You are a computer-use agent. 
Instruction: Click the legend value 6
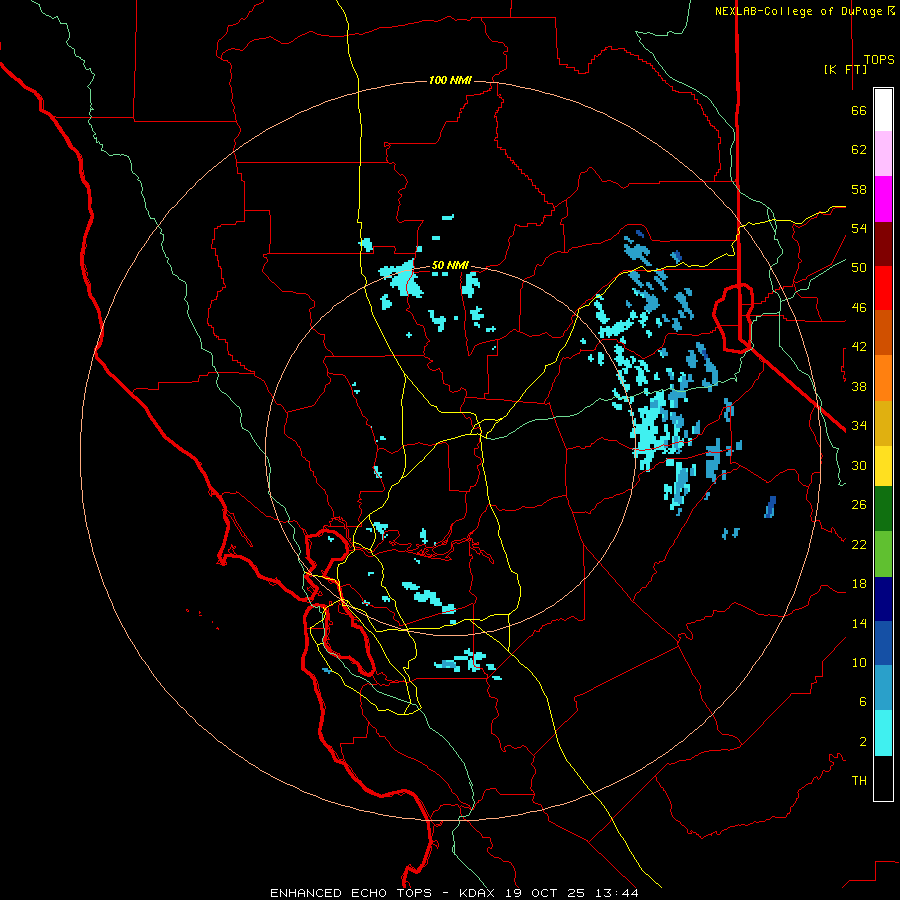point(863,702)
